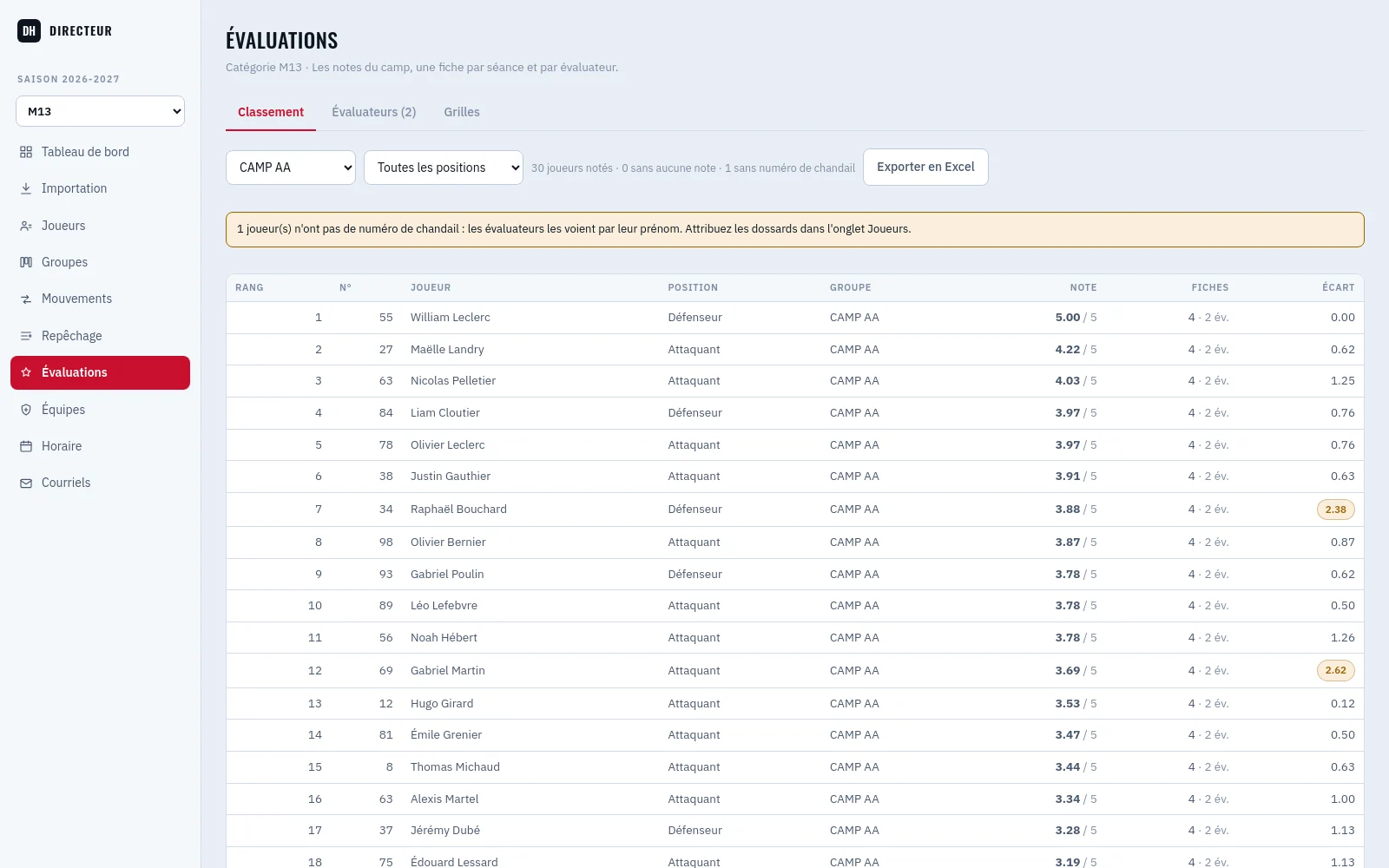
Task: Click the RANG column header
Action: (249, 287)
